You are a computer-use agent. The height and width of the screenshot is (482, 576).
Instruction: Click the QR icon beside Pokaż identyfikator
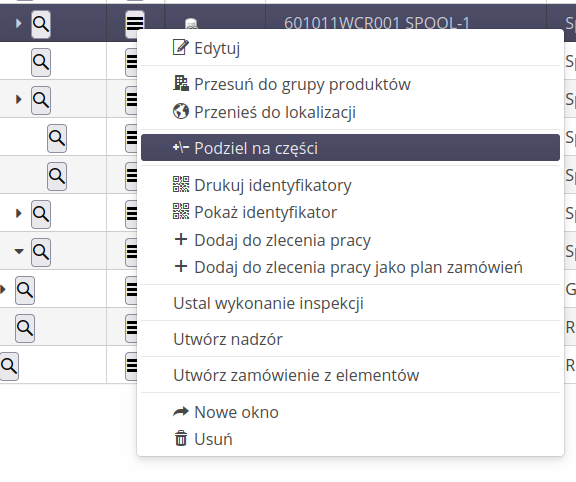point(181,212)
